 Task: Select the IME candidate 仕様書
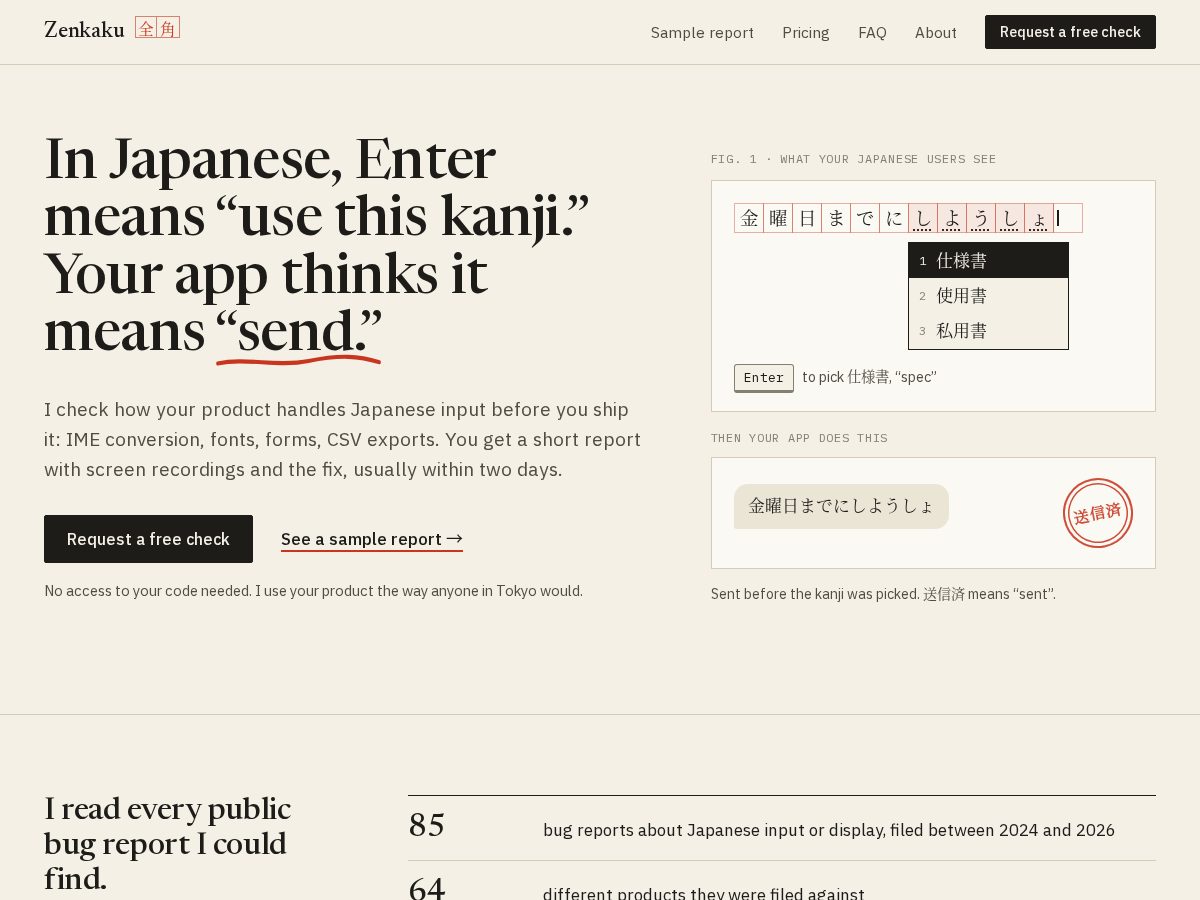click(x=988, y=261)
